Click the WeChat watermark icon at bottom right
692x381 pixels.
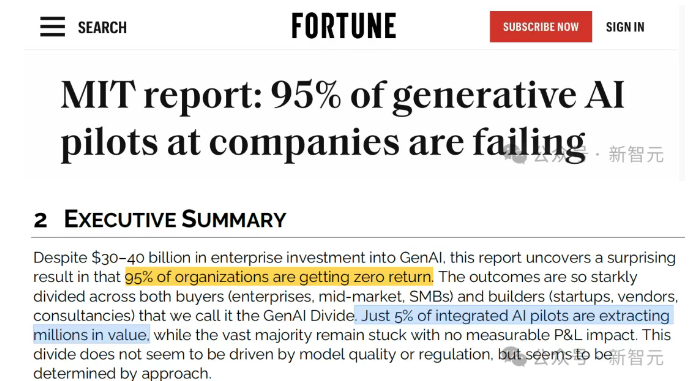[515, 358]
